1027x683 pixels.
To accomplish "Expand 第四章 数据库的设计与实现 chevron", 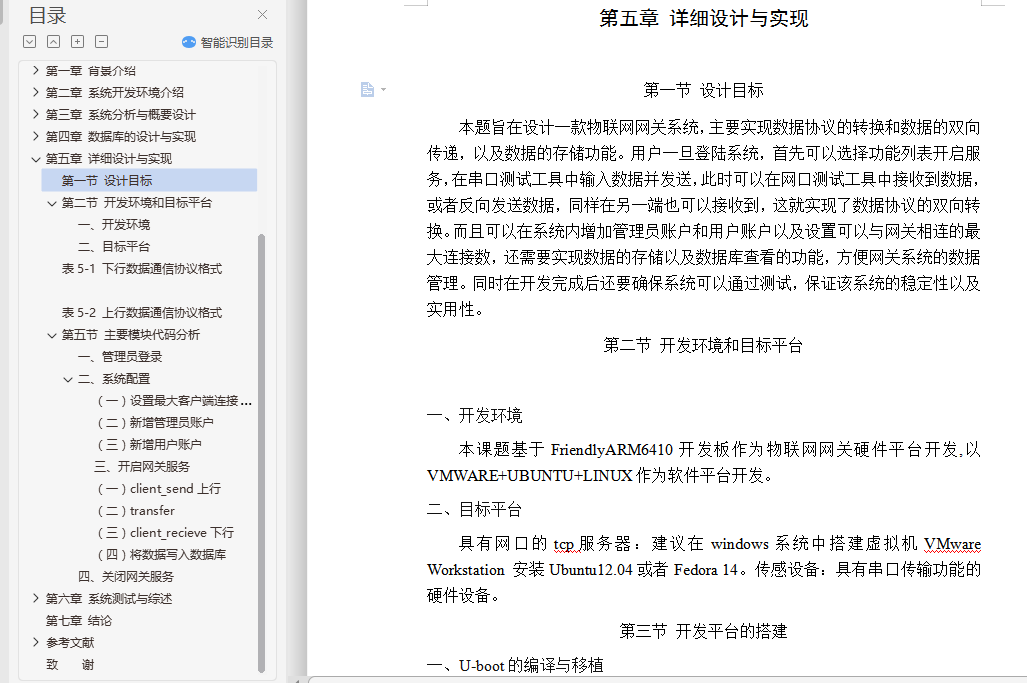I will click(x=35, y=136).
